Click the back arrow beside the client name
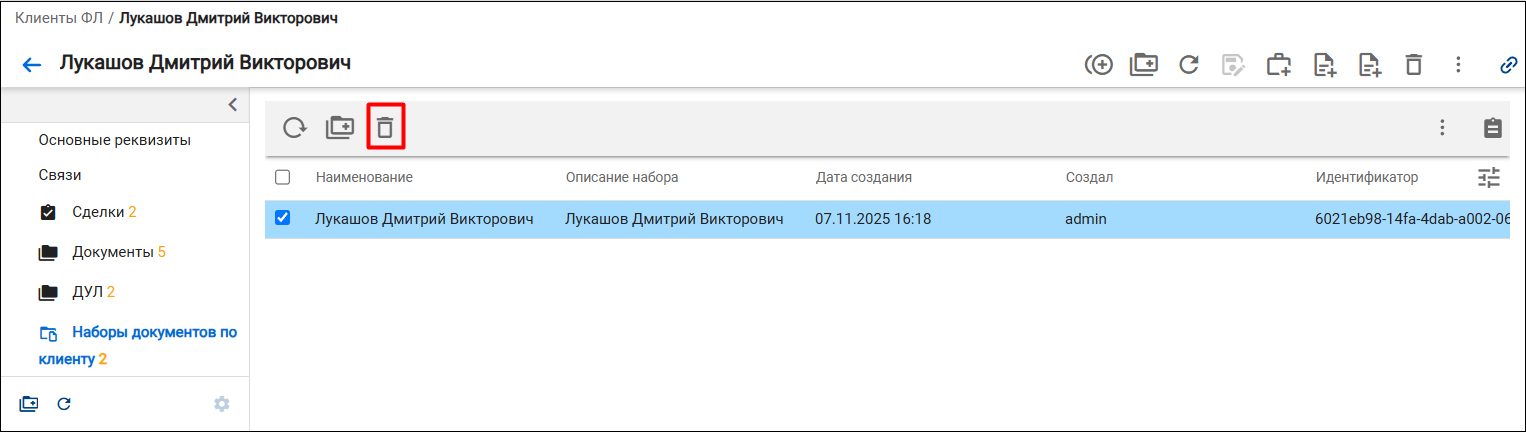The image size is (1526, 432). pos(32,65)
